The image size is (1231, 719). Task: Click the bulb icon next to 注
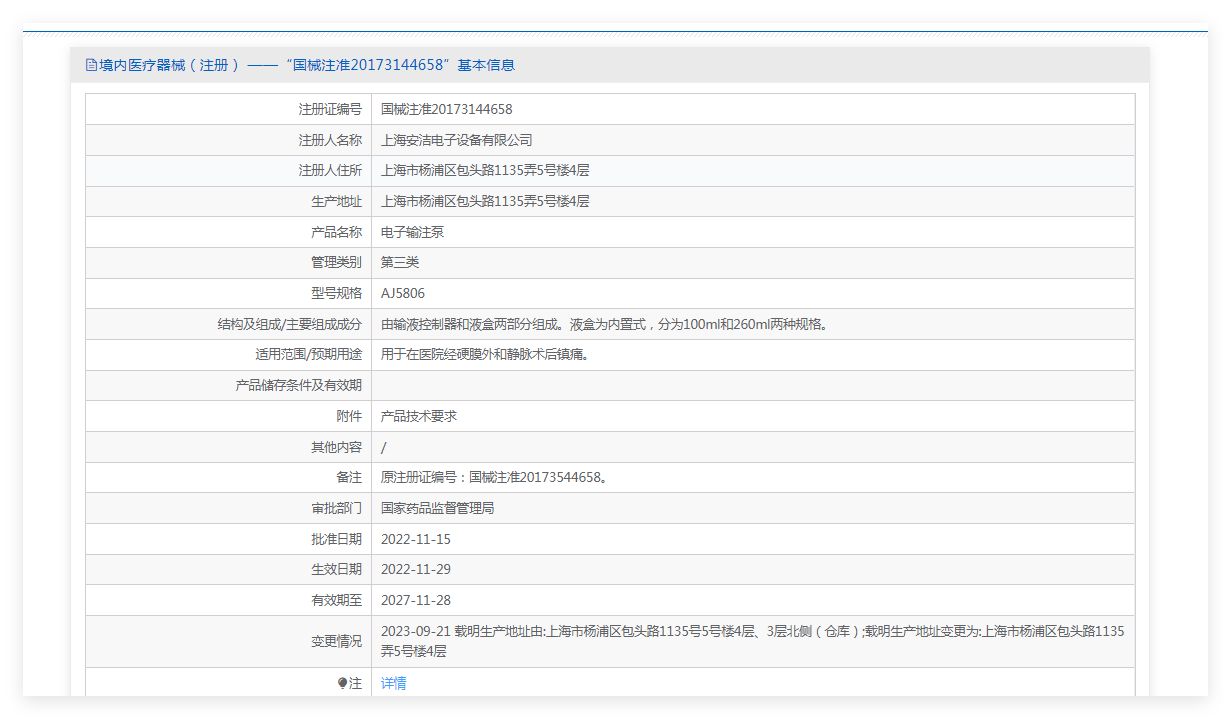coord(342,683)
